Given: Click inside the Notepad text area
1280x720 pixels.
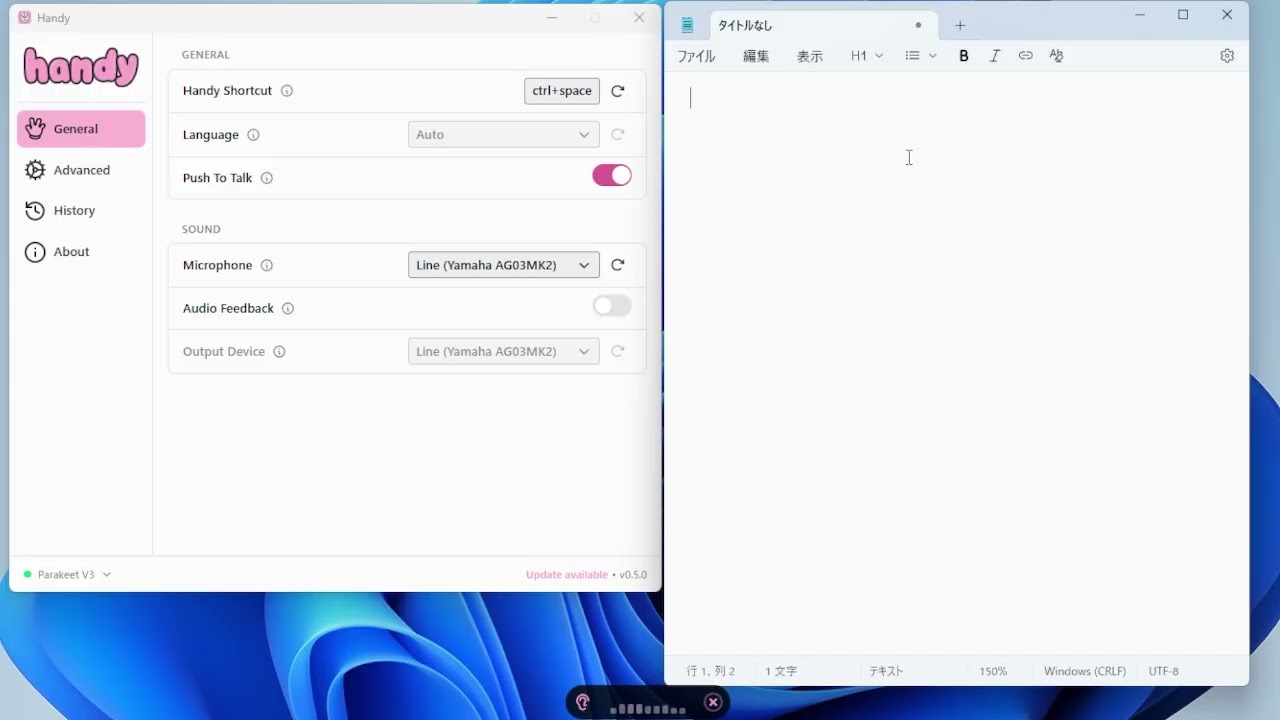Looking at the screenshot, I should pos(956,365).
